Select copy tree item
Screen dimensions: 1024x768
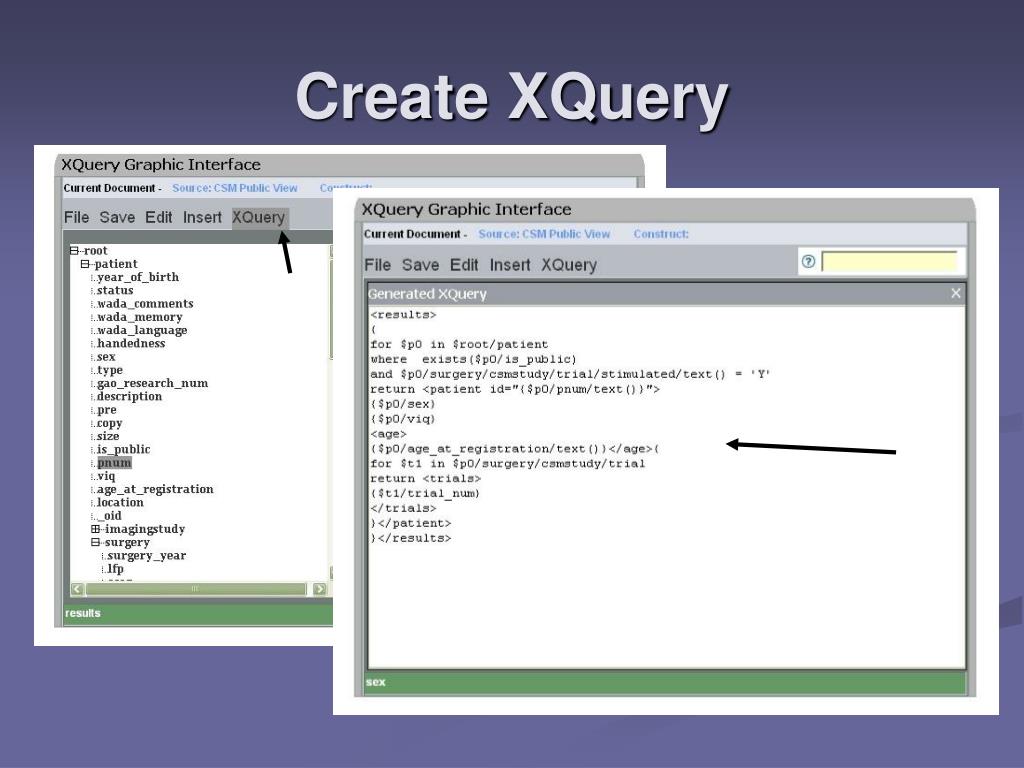click(109, 423)
